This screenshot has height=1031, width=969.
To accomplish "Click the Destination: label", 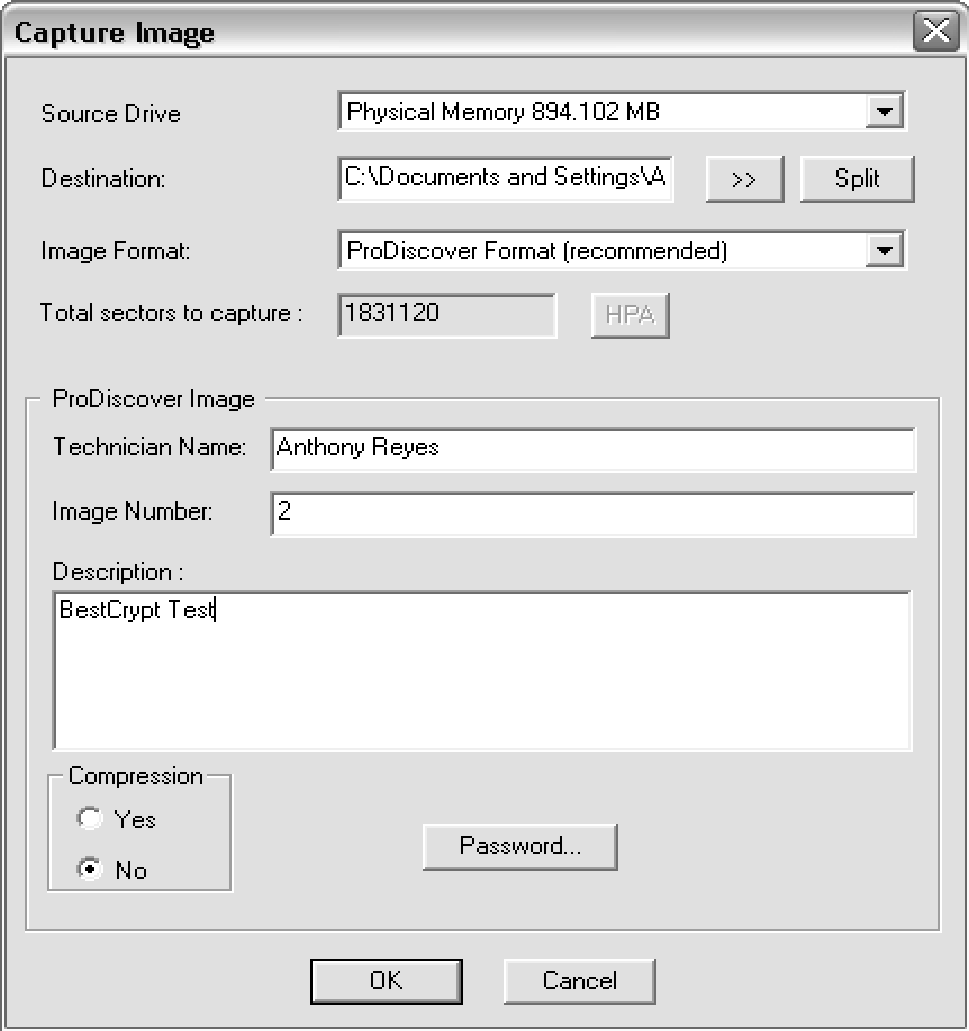I will pos(103,179).
